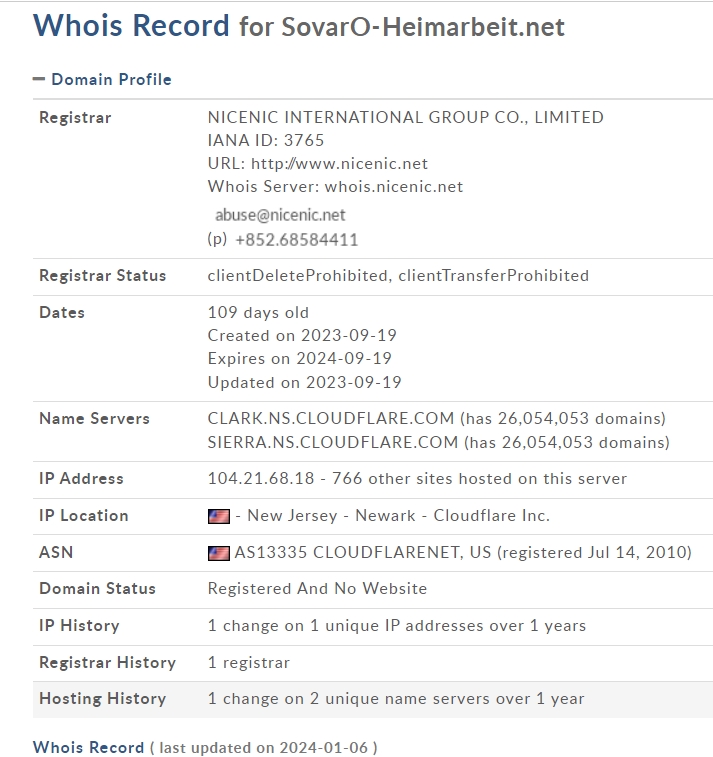Click the phone number +852.68584411
This screenshot has width=713, height=757.
pyautogui.click(x=296, y=240)
